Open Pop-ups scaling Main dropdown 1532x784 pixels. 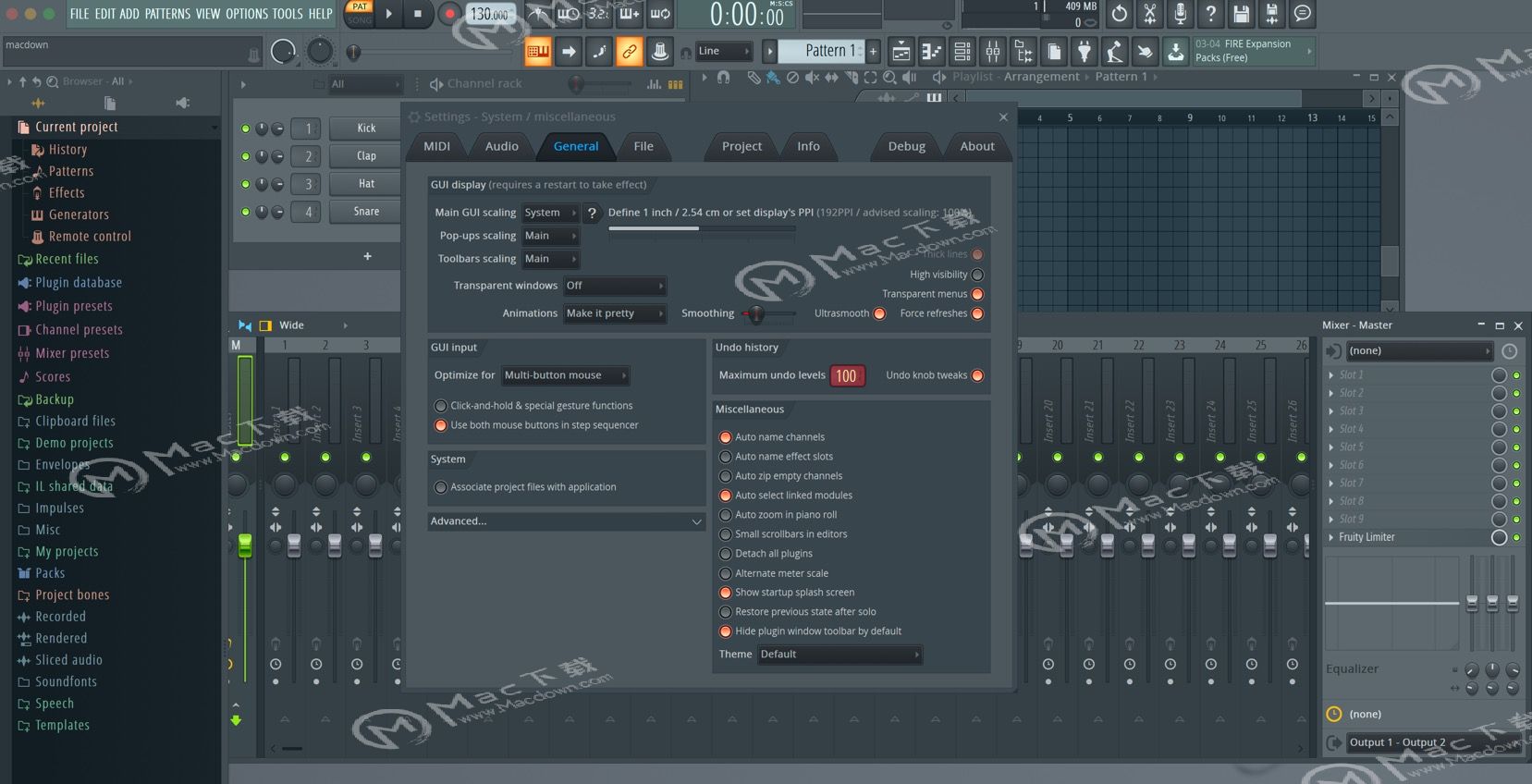pyautogui.click(x=550, y=236)
